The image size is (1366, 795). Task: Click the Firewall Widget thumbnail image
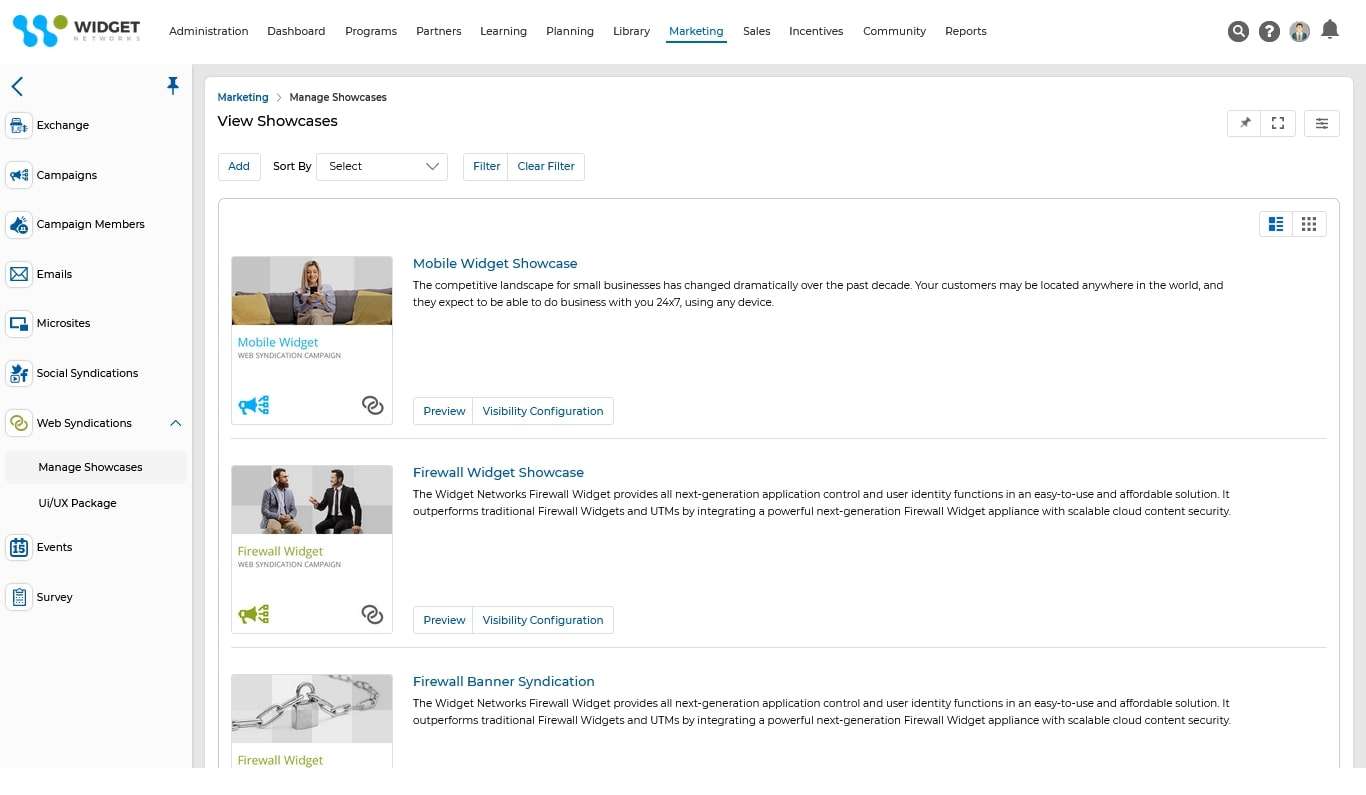tap(311, 499)
